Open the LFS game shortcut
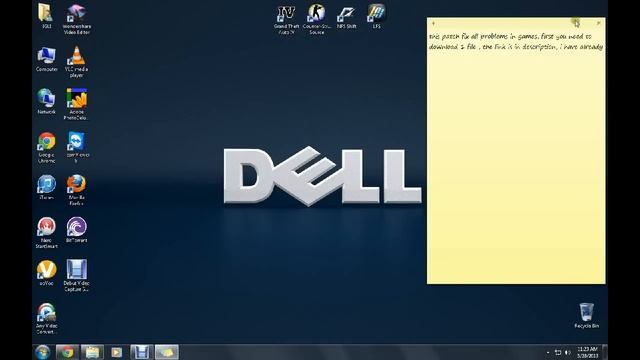This screenshot has width=640, height=360. (x=376, y=16)
